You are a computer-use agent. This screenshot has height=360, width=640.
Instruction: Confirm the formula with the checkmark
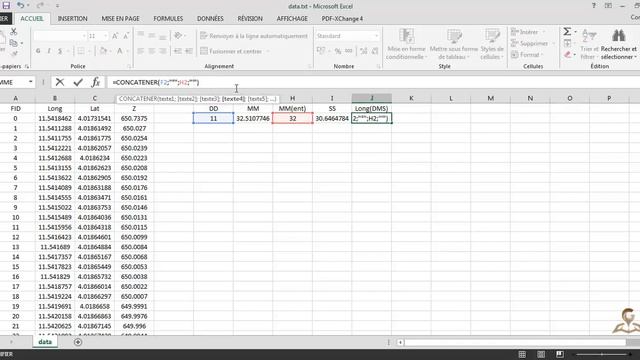[78, 82]
